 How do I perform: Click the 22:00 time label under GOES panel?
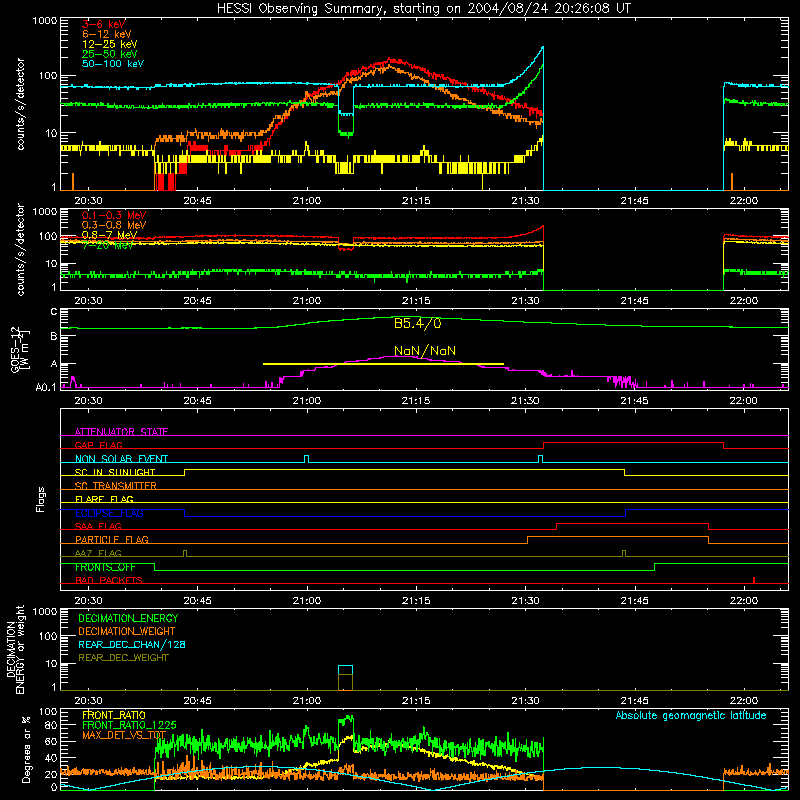pyautogui.click(x=743, y=401)
